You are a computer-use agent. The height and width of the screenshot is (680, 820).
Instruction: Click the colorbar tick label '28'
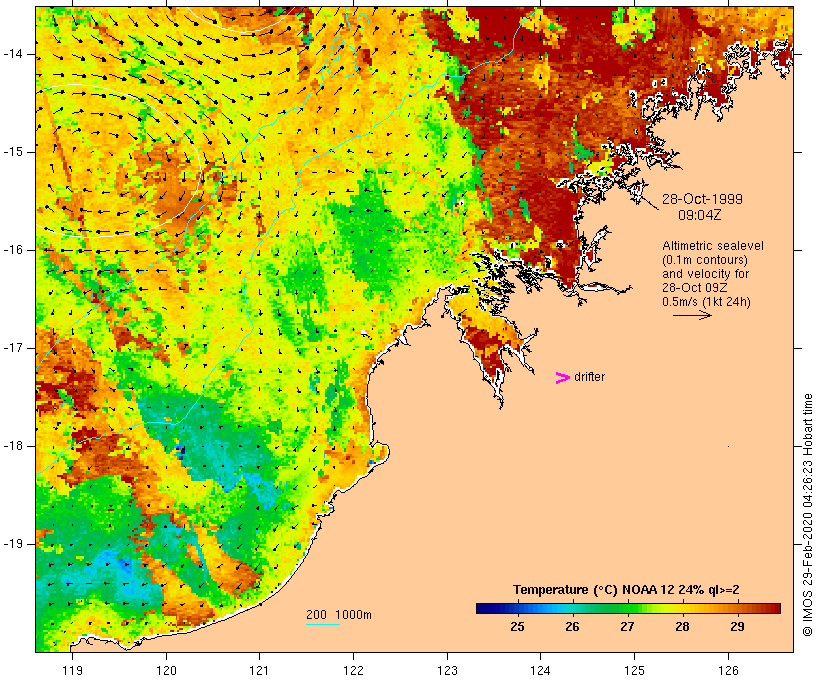coord(682,627)
